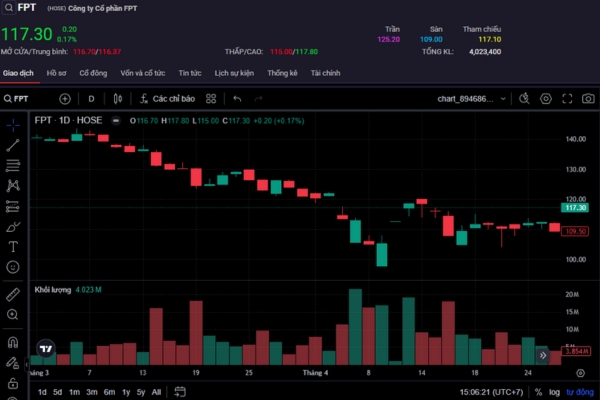The image size is (600, 400).
Task: Take a chart snapshot with camera icon
Action: tap(588, 99)
